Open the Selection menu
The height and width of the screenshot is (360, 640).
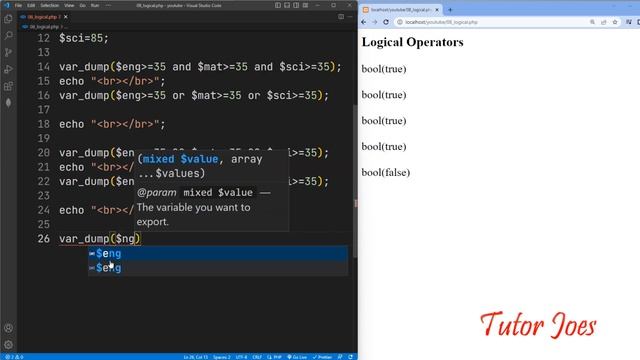tap(49, 5)
